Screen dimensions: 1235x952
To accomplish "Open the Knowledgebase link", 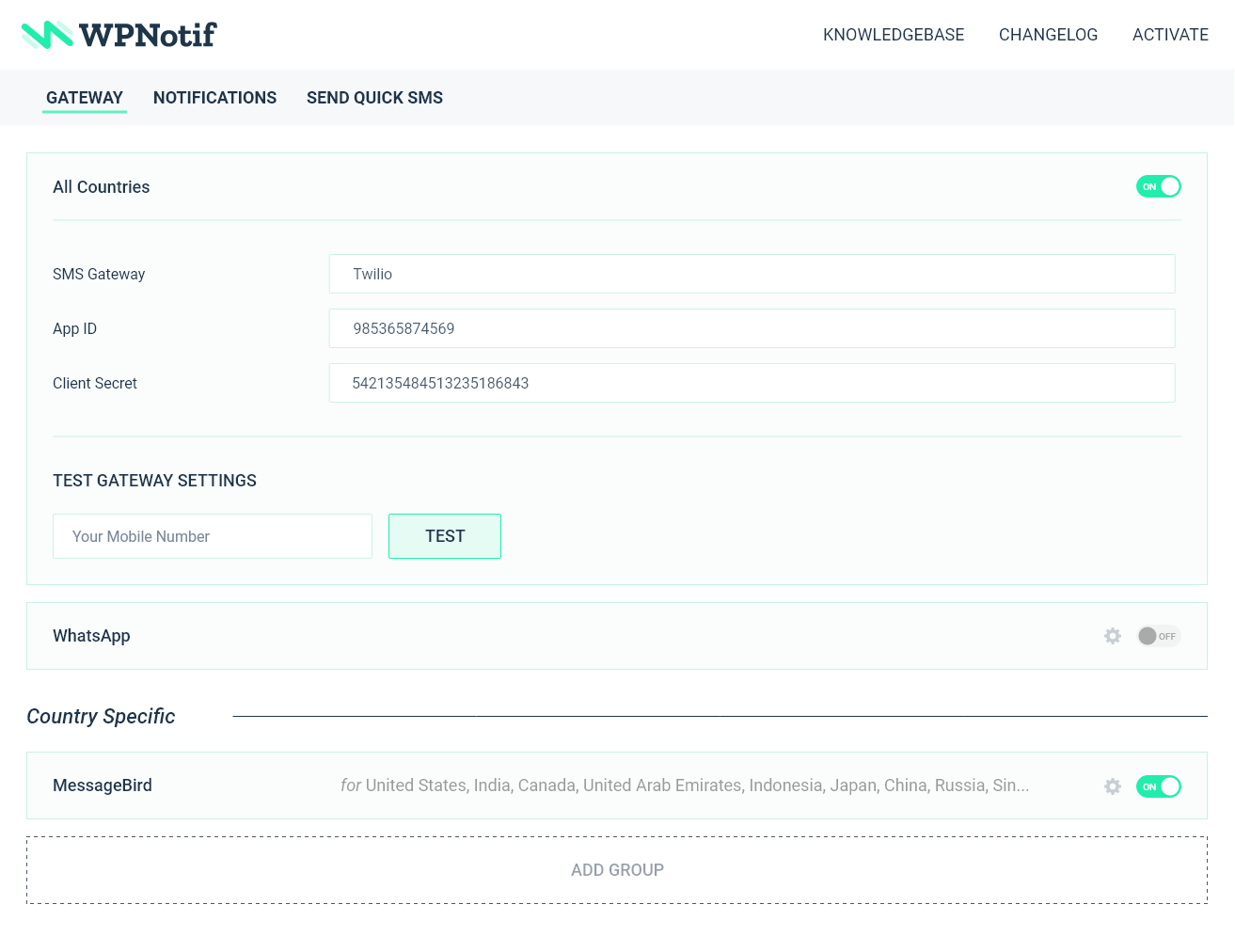I will (894, 35).
